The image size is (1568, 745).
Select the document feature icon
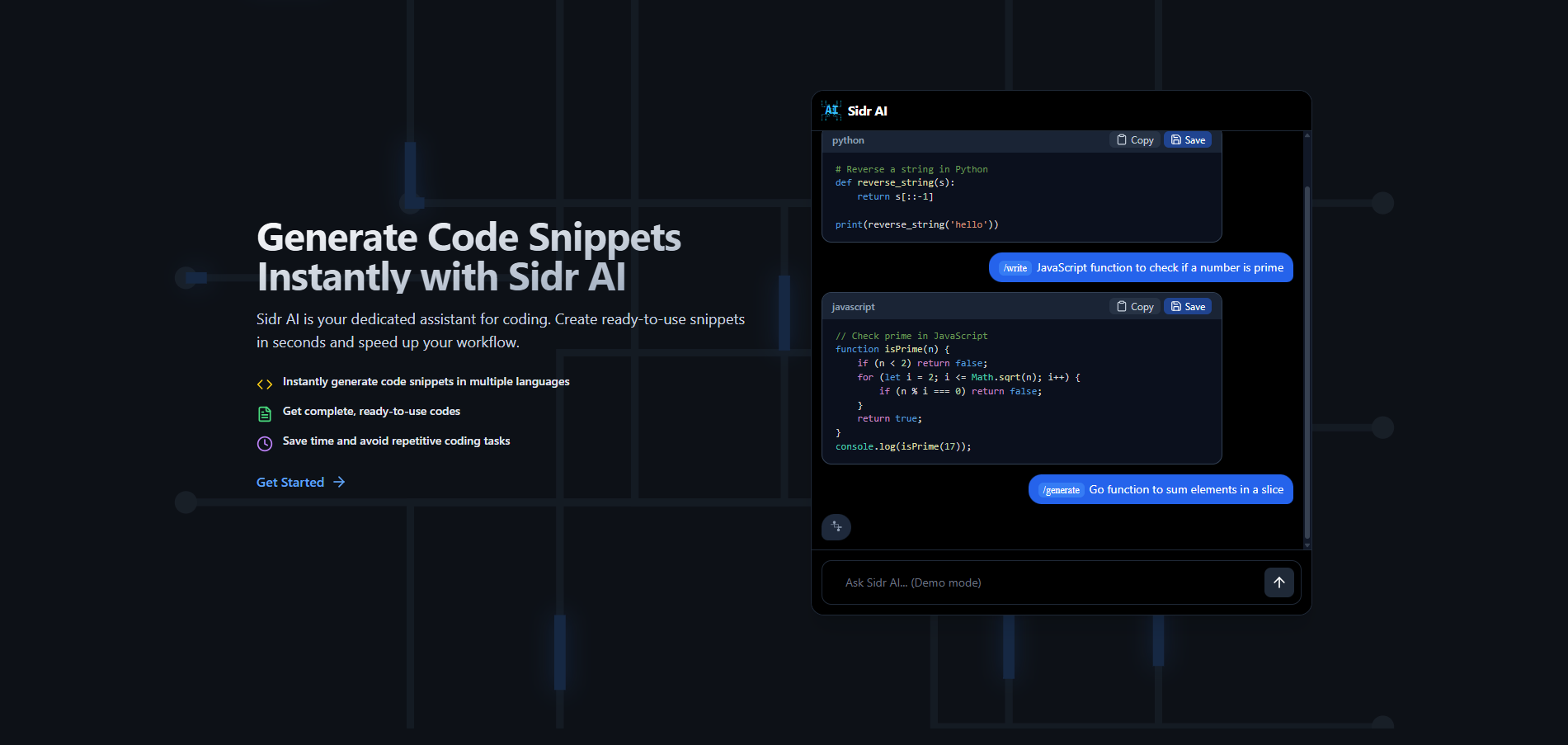(265, 413)
